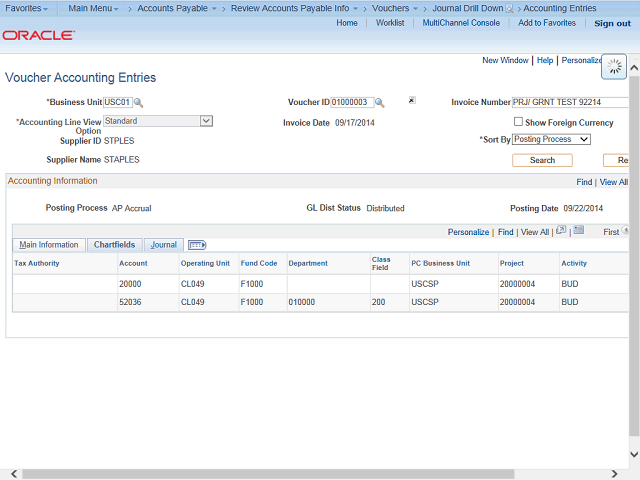Click horizontal scrollbar right arrow

coord(614,474)
